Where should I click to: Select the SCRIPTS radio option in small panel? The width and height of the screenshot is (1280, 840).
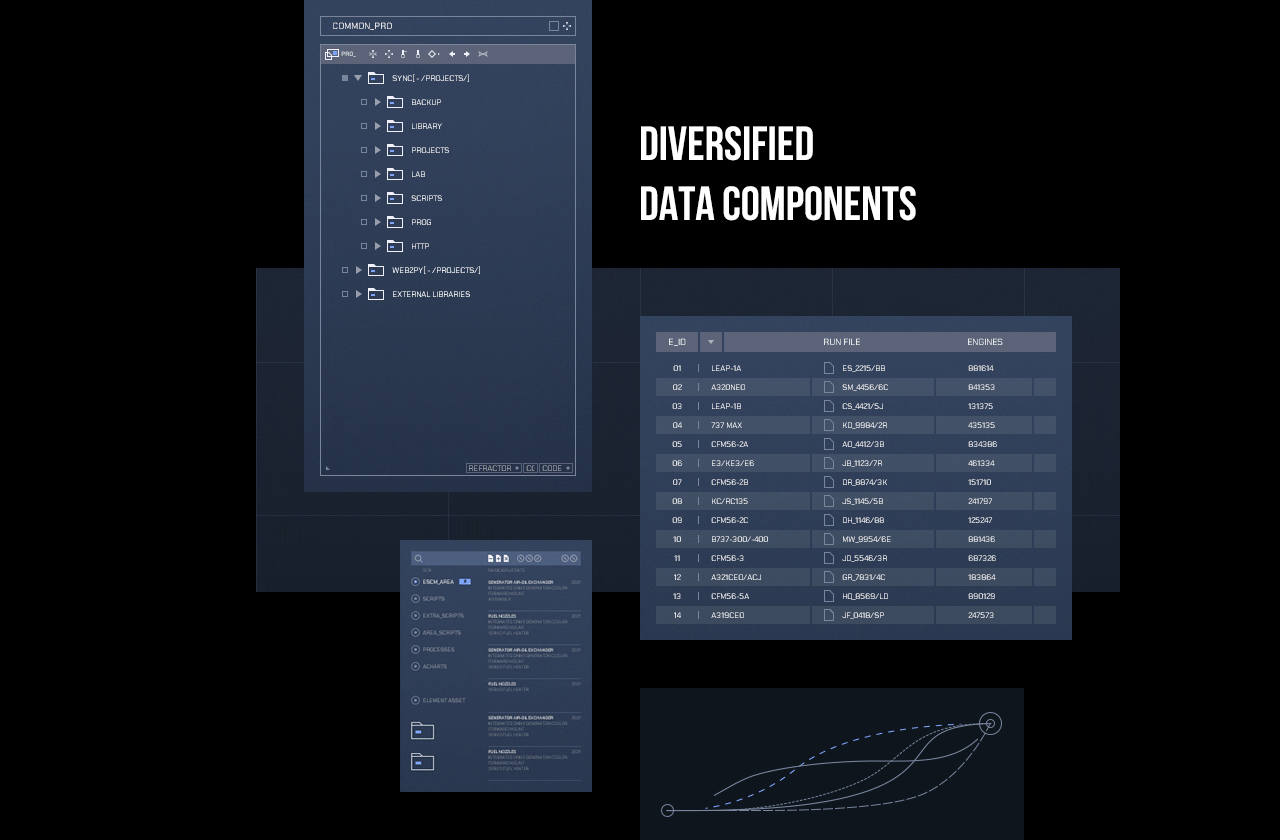click(x=416, y=599)
